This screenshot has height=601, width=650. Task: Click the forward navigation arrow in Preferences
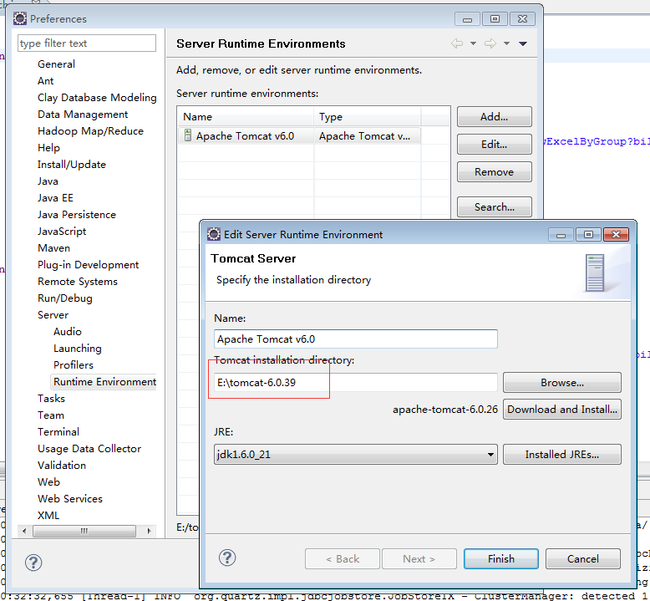pyautogui.click(x=490, y=44)
